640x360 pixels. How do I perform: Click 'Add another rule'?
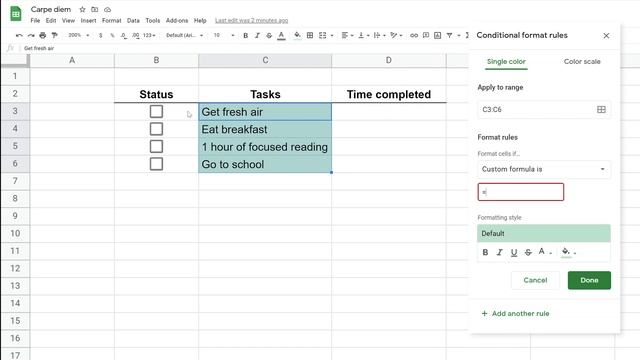click(516, 313)
